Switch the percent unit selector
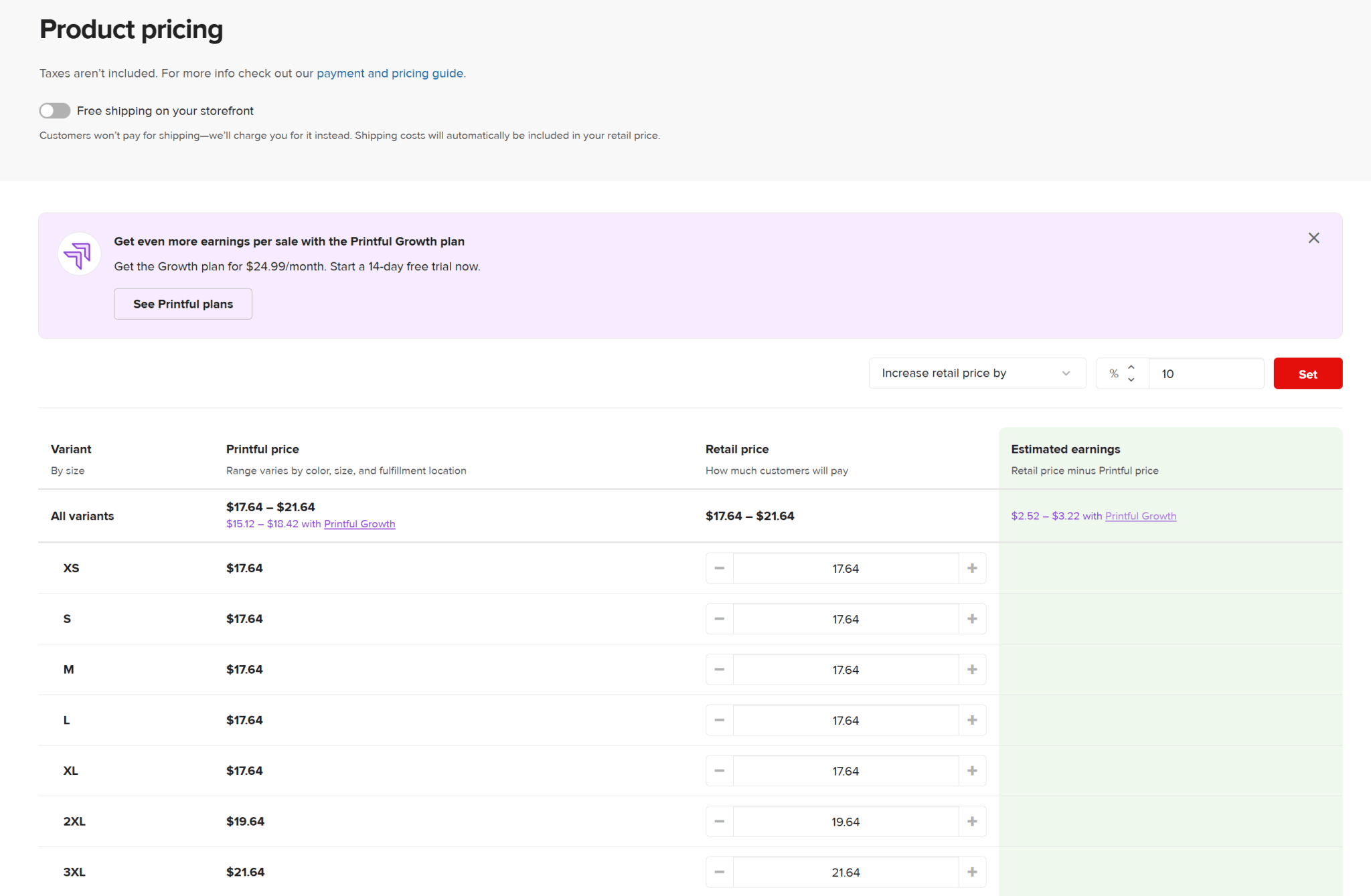 (1115, 373)
